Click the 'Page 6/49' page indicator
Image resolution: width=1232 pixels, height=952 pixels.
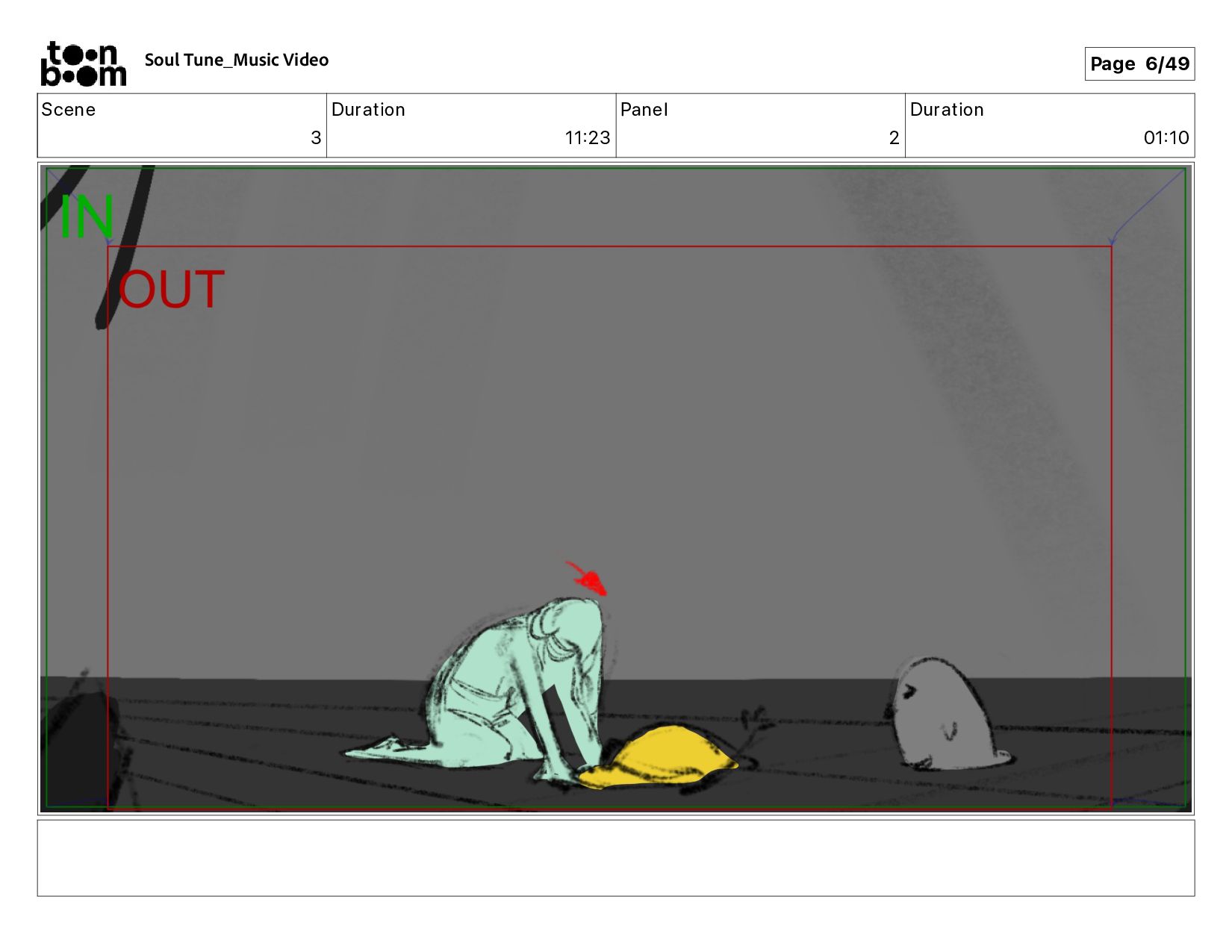point(1139,63)
